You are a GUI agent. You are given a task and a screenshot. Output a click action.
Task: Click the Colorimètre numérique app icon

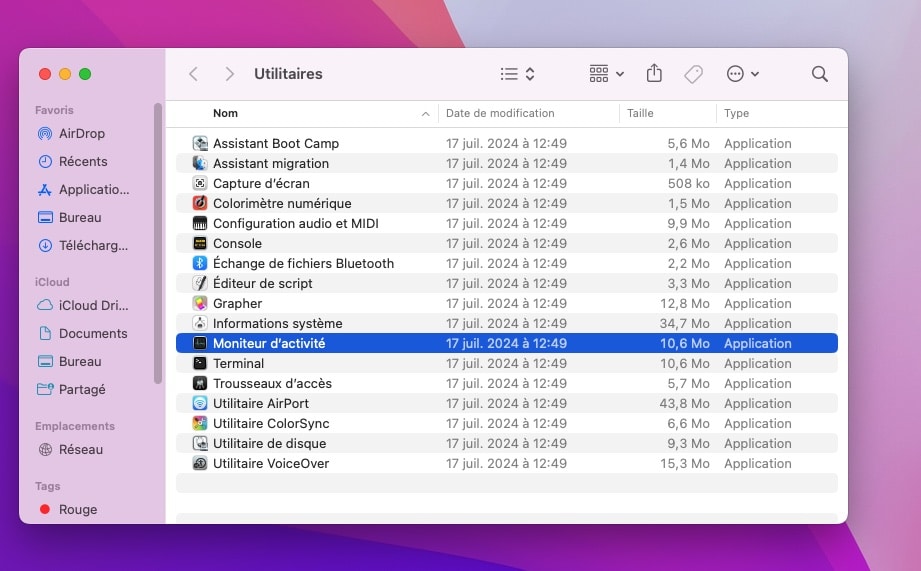pyautogui.click(x=200, y=203)
